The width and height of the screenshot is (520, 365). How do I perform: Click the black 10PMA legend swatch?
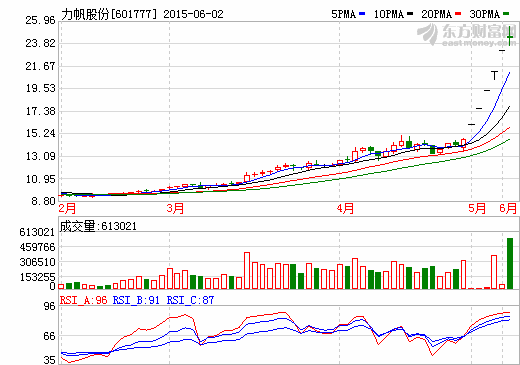click(x=410, y=14)
